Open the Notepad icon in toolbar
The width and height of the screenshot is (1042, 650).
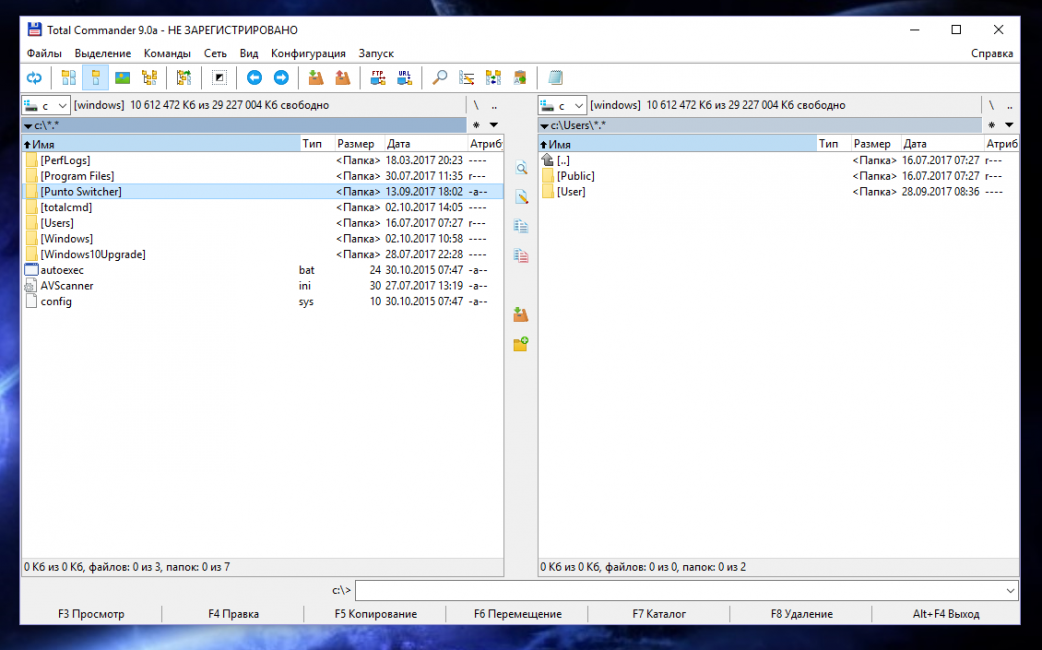(x=555, y=78)
